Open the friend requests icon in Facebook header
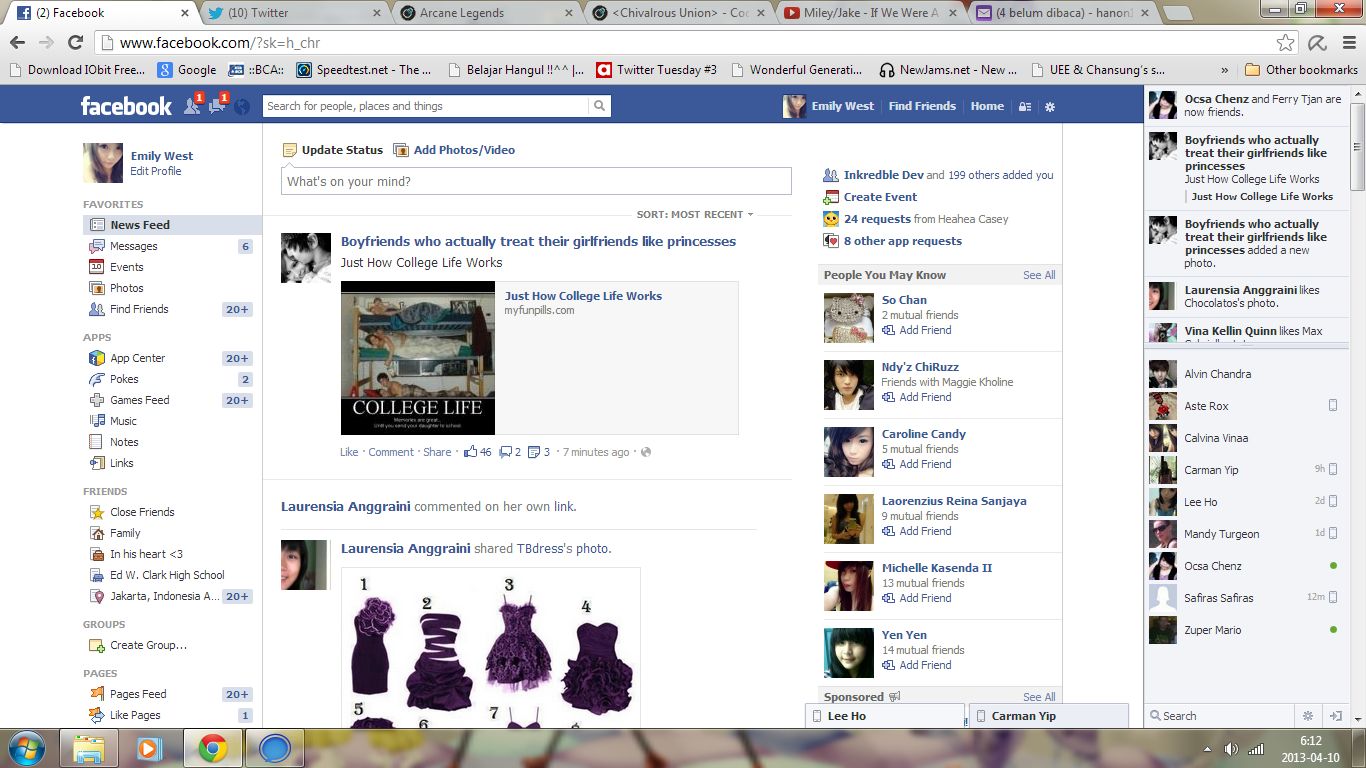Screen dimensions: 1366x768 [192, 106]
